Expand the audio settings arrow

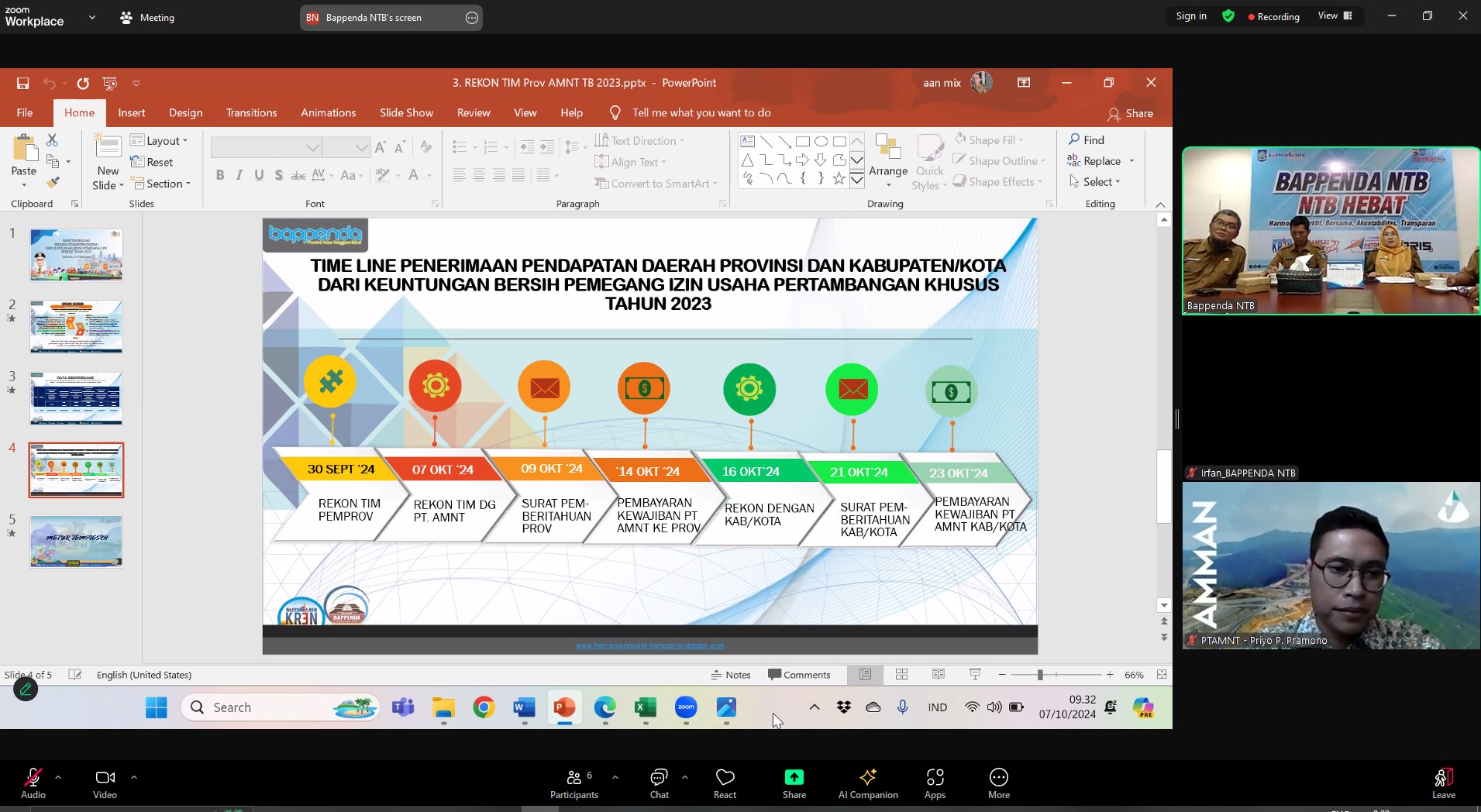click(x=58, y=776)
